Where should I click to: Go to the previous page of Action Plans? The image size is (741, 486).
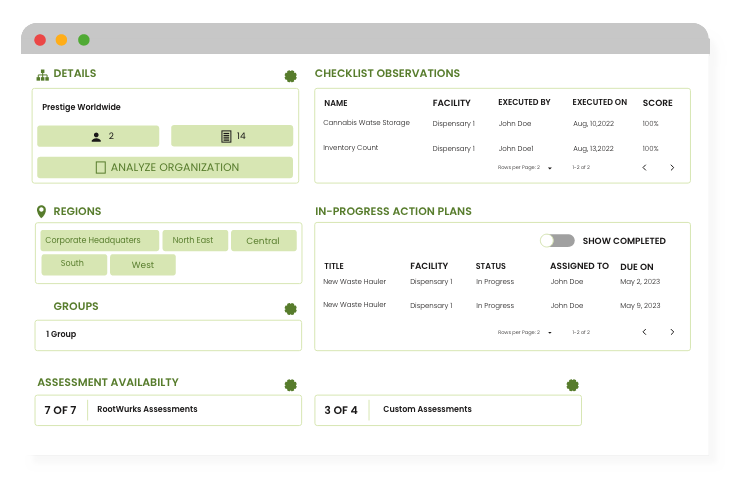coord(644,332)
